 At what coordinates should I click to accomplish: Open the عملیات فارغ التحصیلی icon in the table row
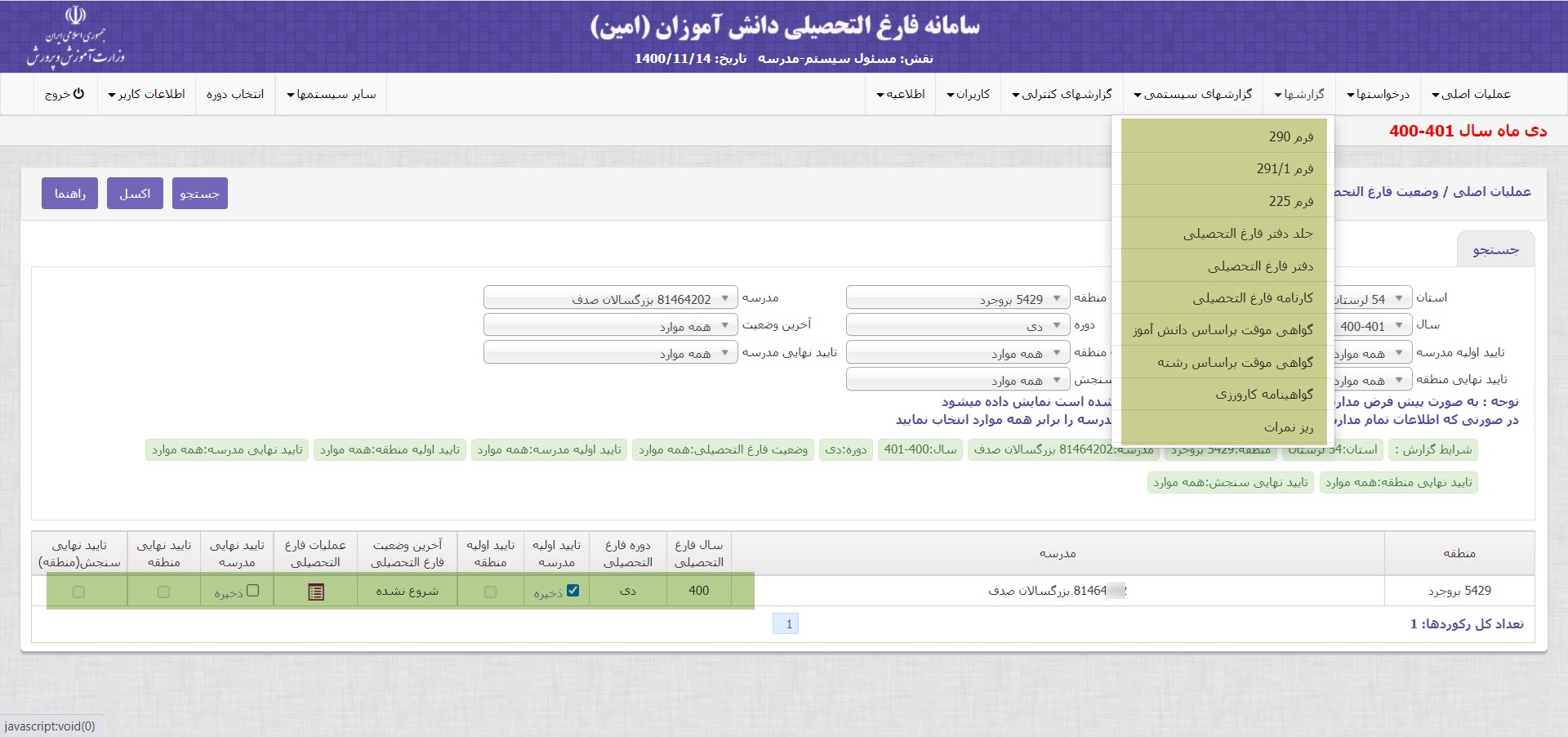316,592
